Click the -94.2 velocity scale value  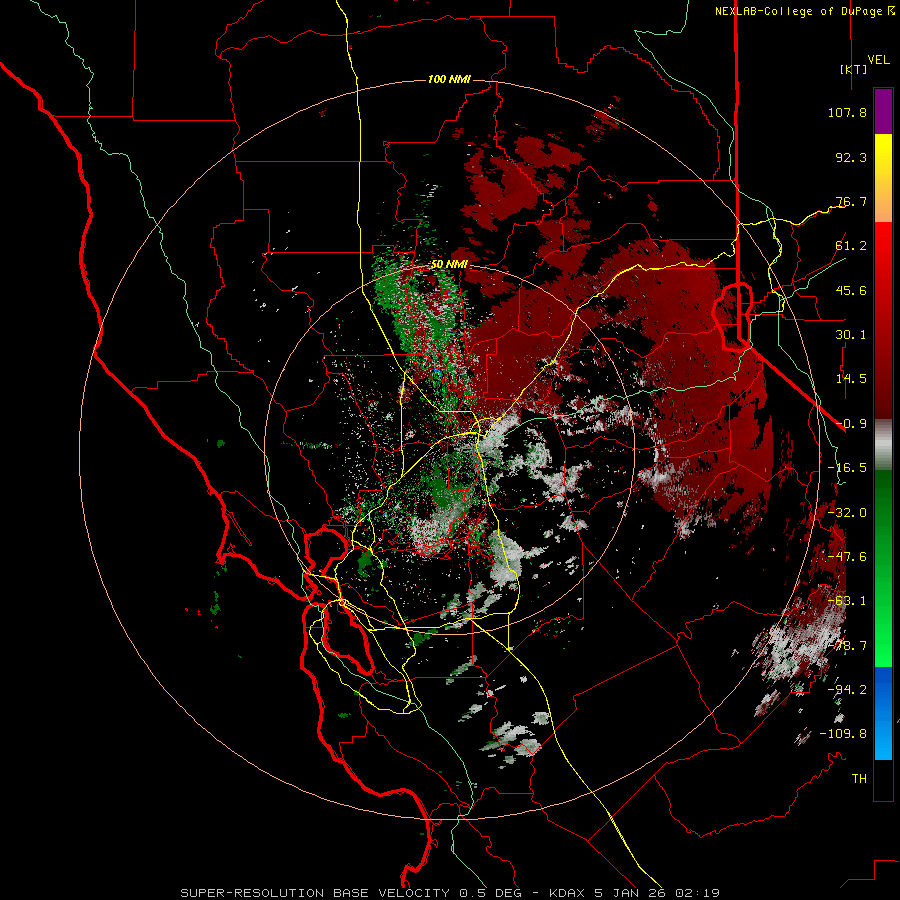847,689
